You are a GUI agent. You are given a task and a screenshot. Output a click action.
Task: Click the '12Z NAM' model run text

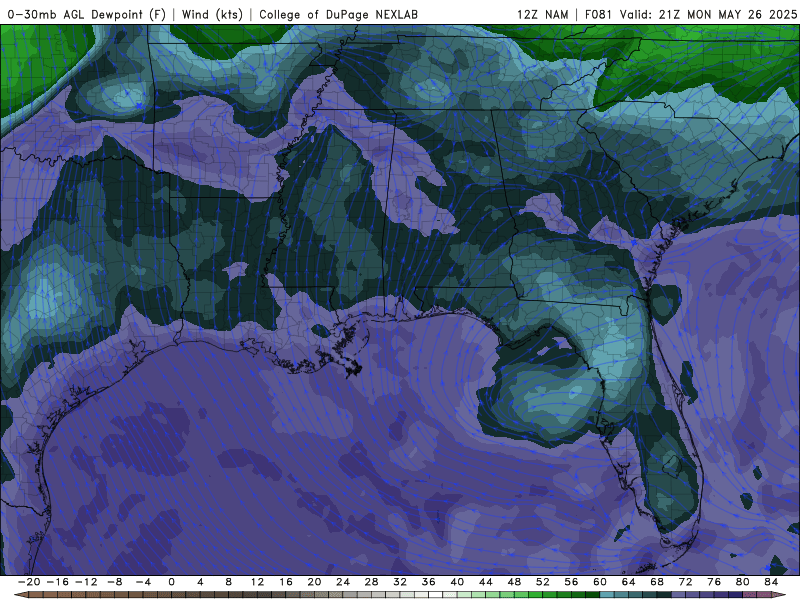pyautogui.click(x=542, y=14)
